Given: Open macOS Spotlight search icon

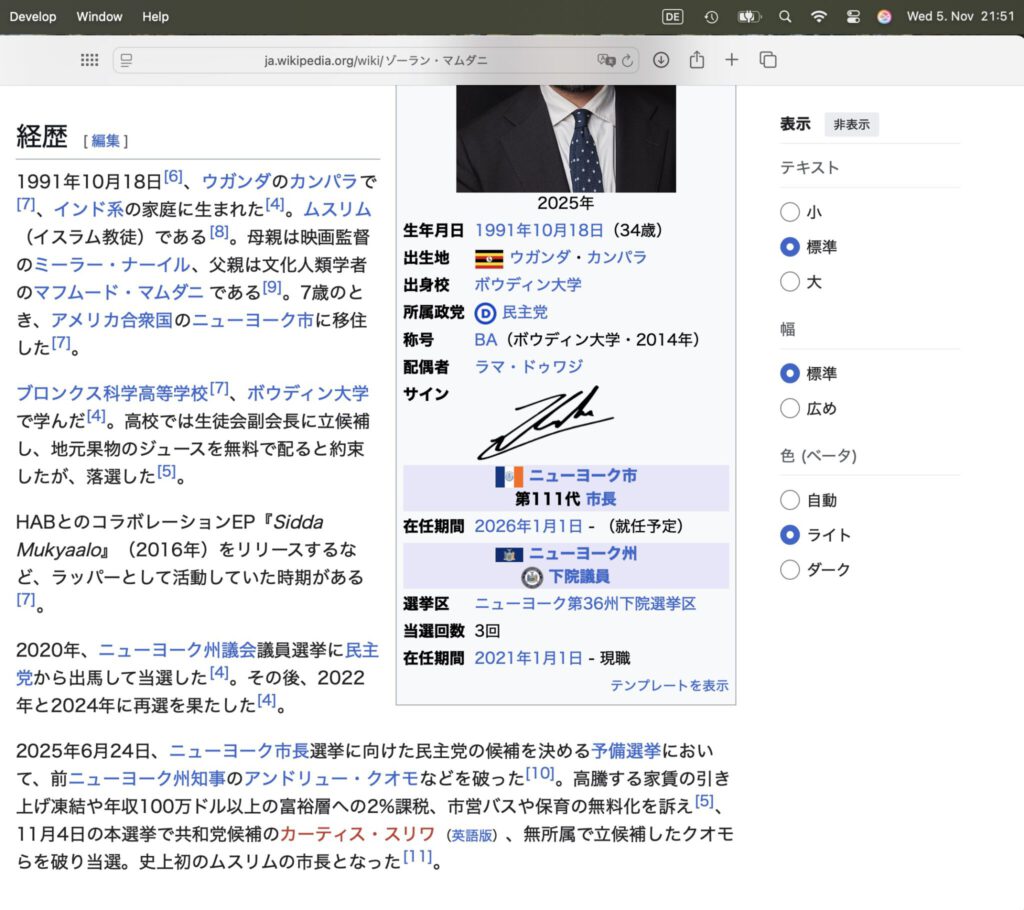Looking at the screenshot, I should pos(785,17).
